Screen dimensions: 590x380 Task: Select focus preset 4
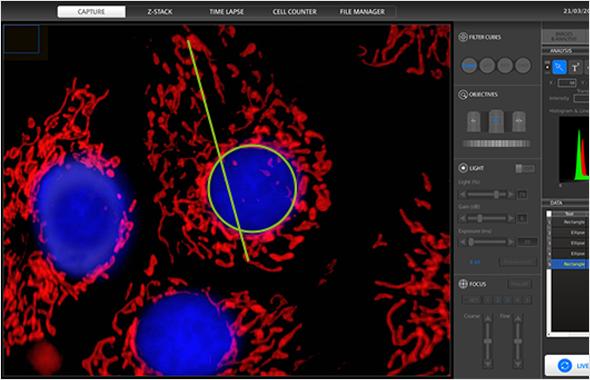[518, 300]
